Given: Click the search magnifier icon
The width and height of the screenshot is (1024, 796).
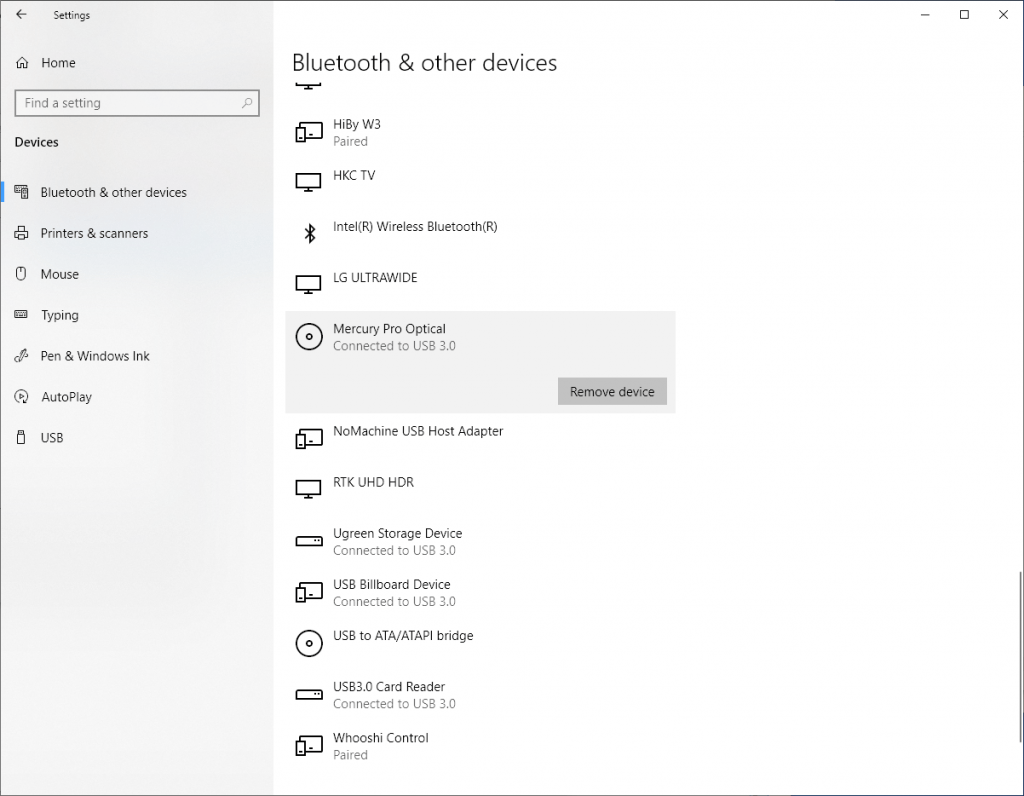Looking at the screenshot, I should pos(247,103).
